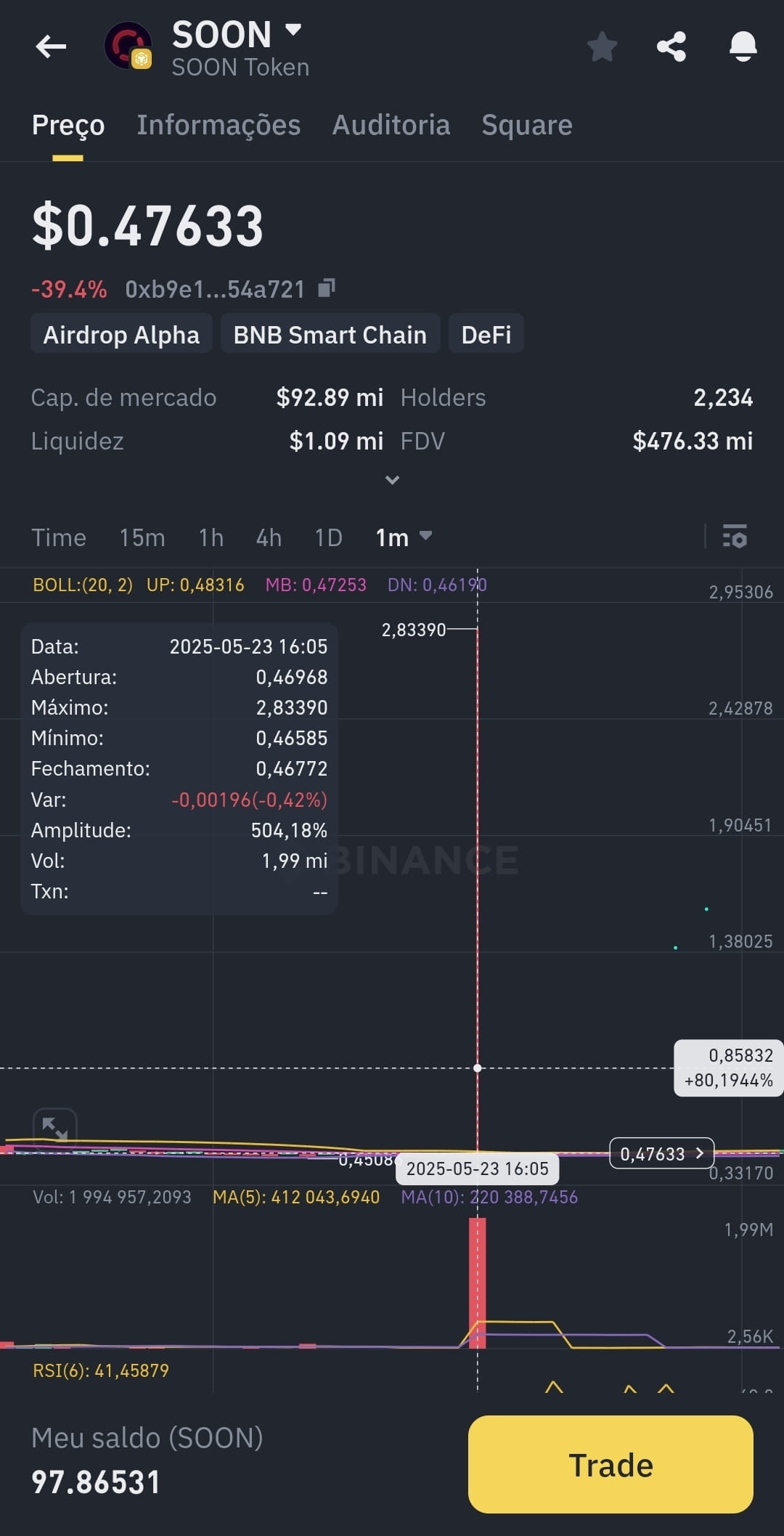
Task: Tap the Vol: 1 994 957,2093 label
Action: click(x=112, y=1197)
